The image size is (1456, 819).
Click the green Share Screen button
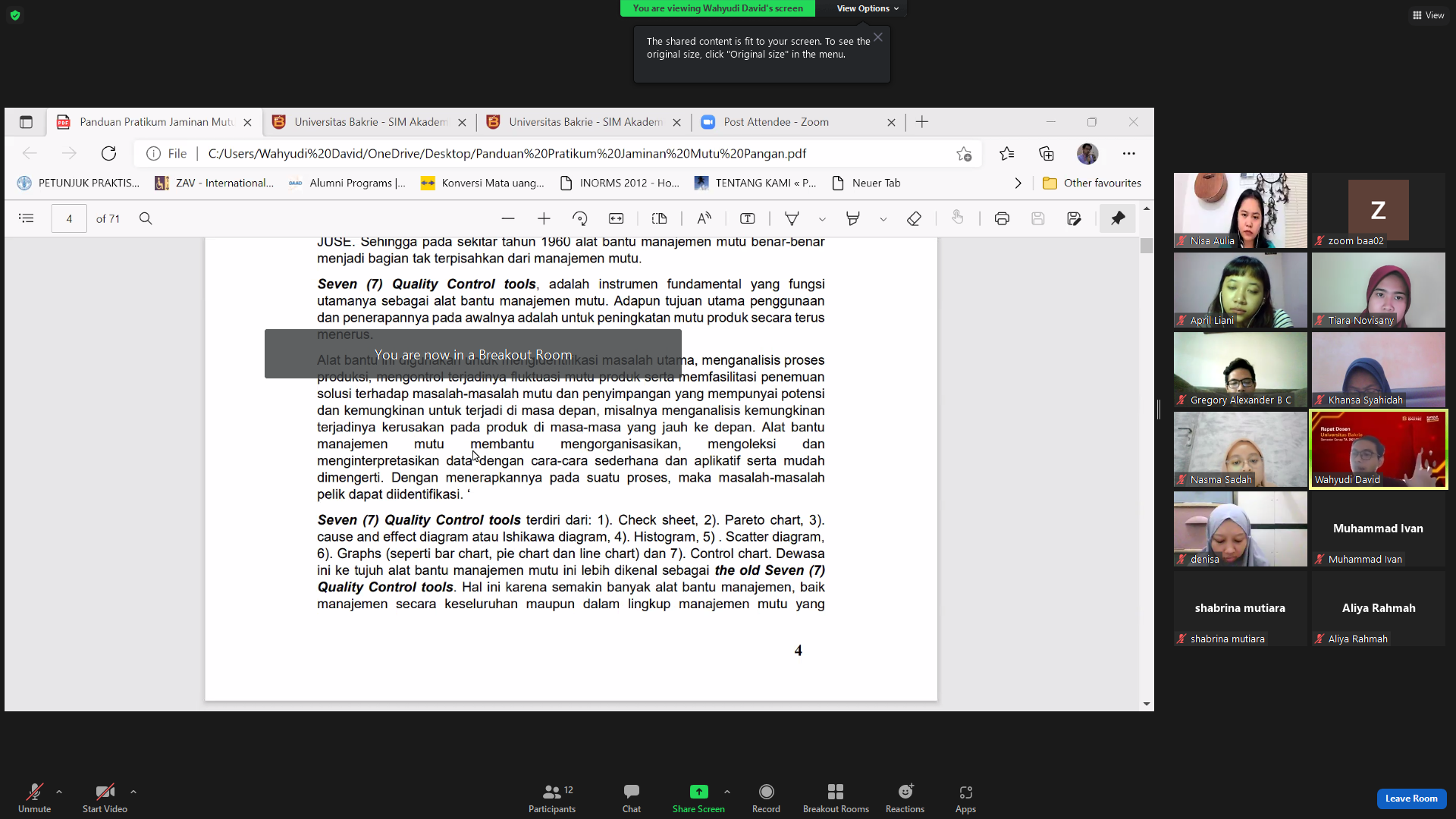tap(698, 798)
